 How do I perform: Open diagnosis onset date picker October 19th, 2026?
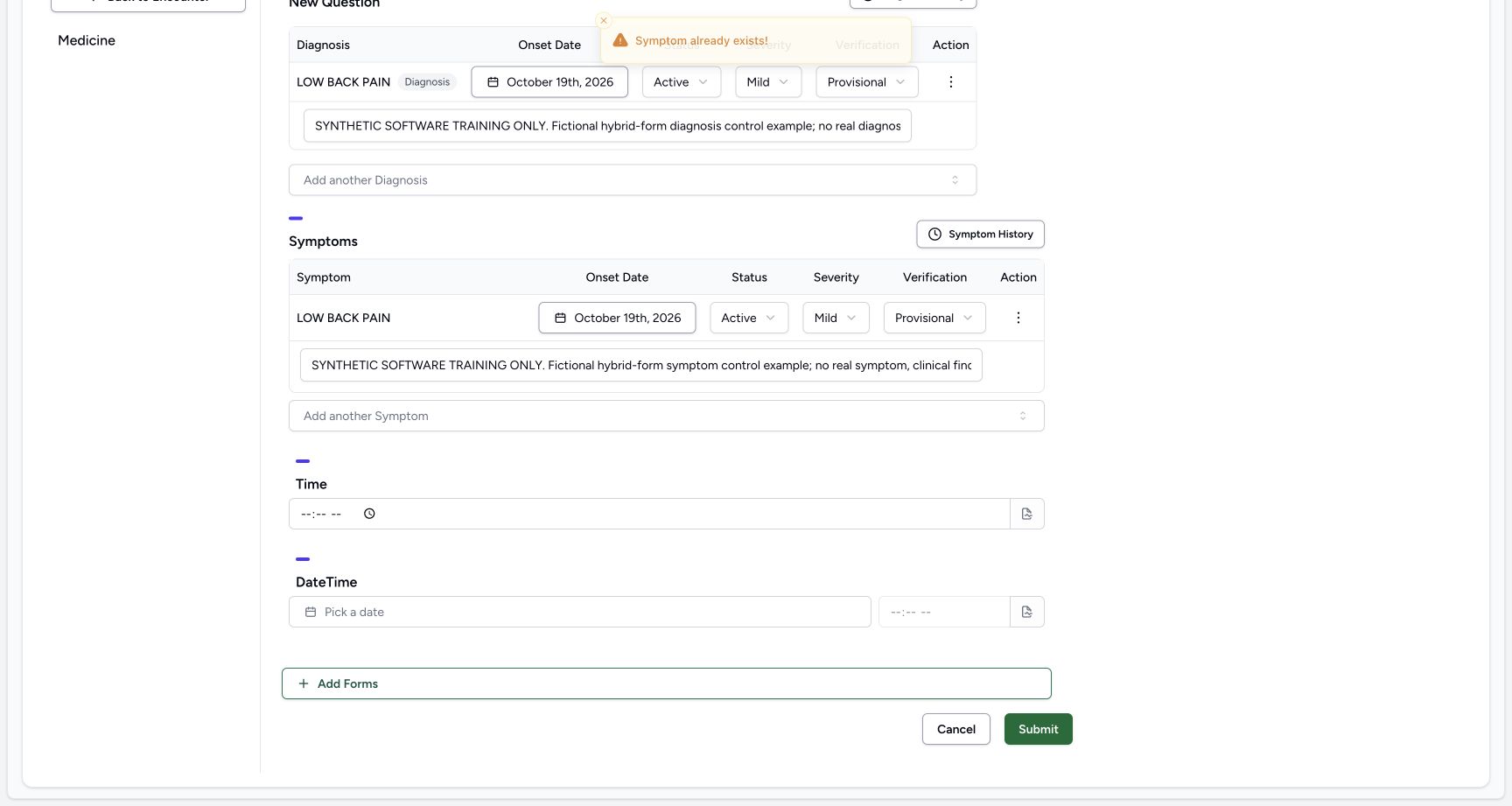(x=549, y=82)
